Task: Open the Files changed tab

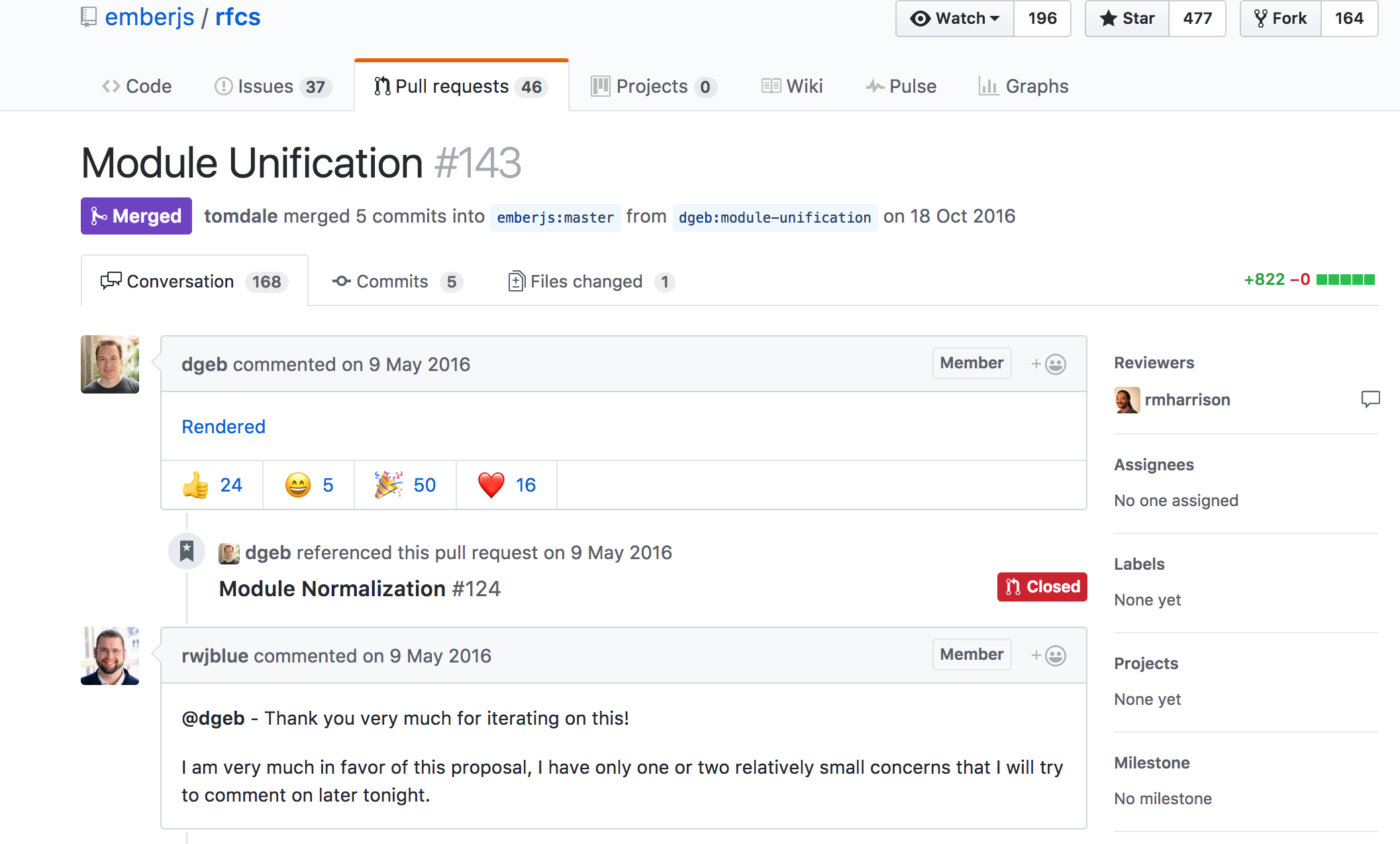Action: [589, 282]
